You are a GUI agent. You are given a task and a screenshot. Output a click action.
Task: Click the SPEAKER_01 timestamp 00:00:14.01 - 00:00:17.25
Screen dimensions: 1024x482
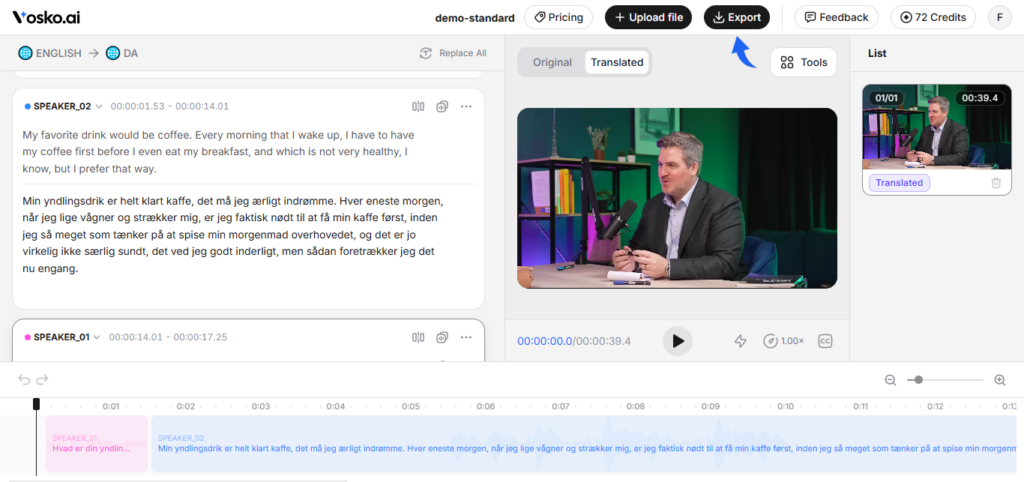(168, 338)
